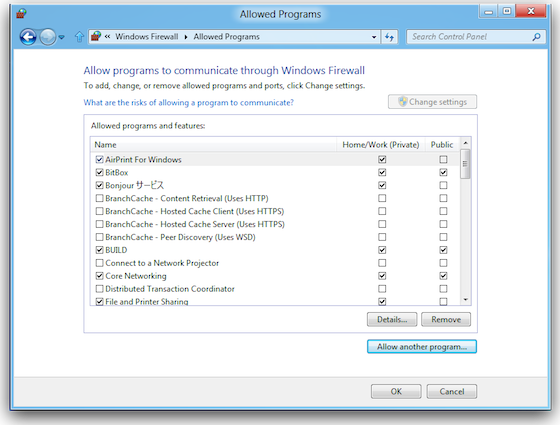The image size is (560, 425).
Task: Click the Home/Work (Private) column header
Action: pos(381,145)
